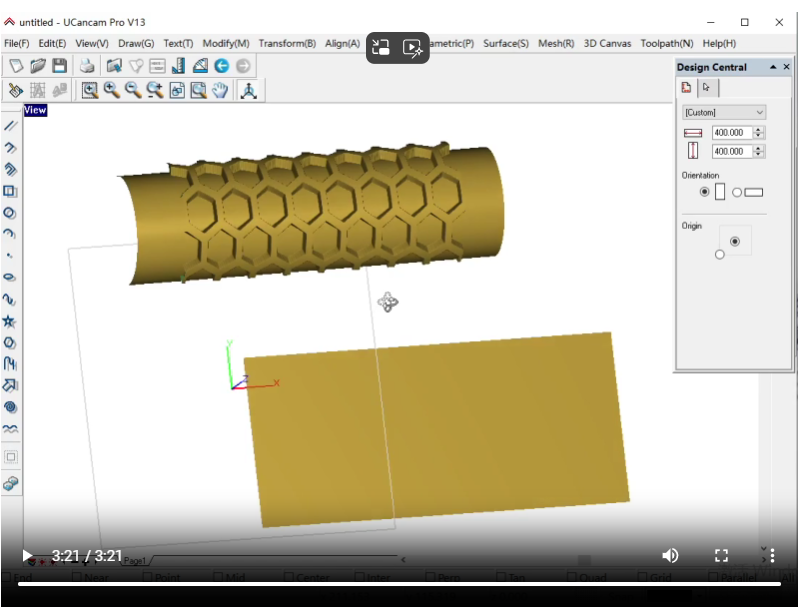Open a file with the folder icon

(x=38, y=66)
